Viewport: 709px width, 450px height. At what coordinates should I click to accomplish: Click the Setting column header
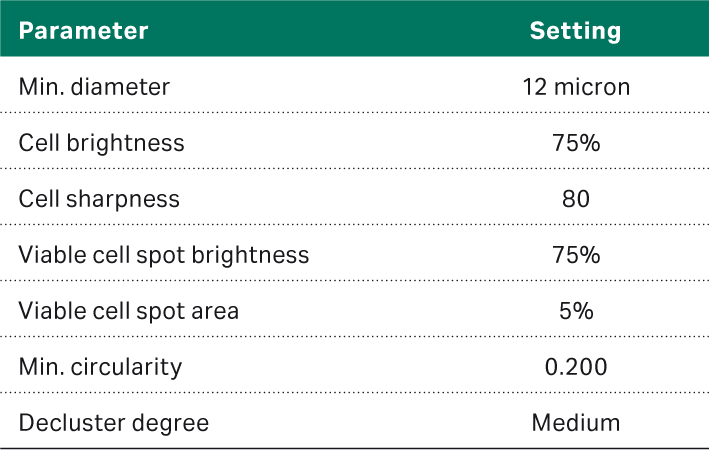point(575,31)
